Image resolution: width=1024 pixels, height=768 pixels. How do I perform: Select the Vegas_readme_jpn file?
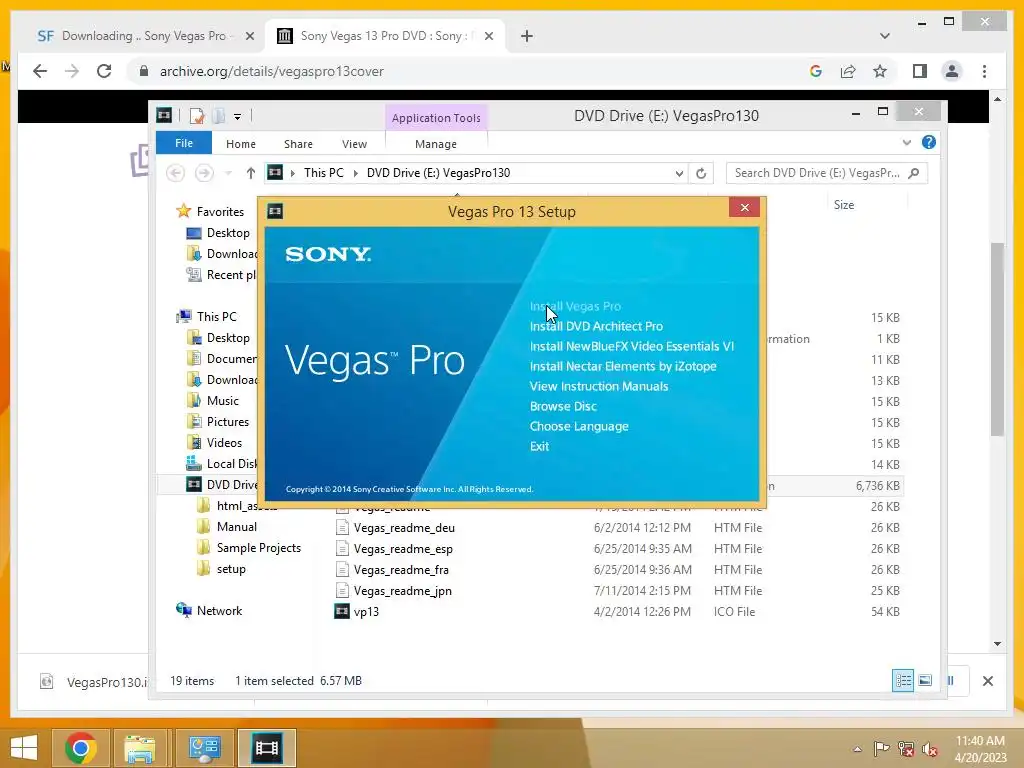[x=402, y=590]
